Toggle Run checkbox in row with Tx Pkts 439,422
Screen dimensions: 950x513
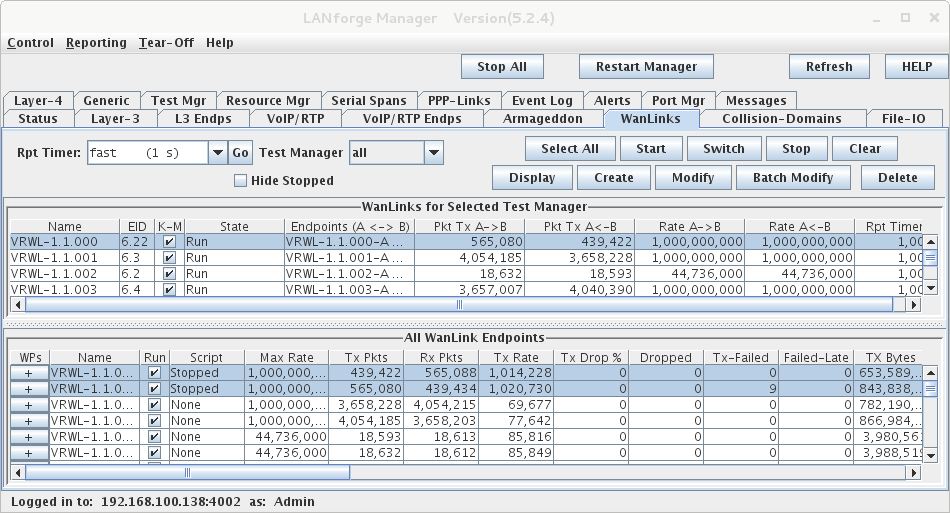click(x=154, y=372)
